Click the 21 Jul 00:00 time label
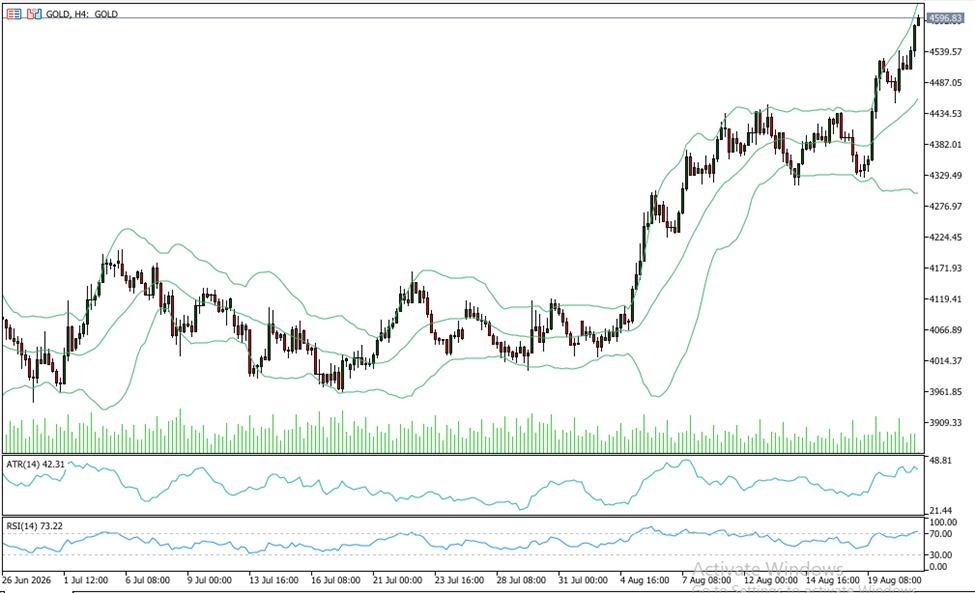This screenshot has width=975, height=593. coord(397,580)
